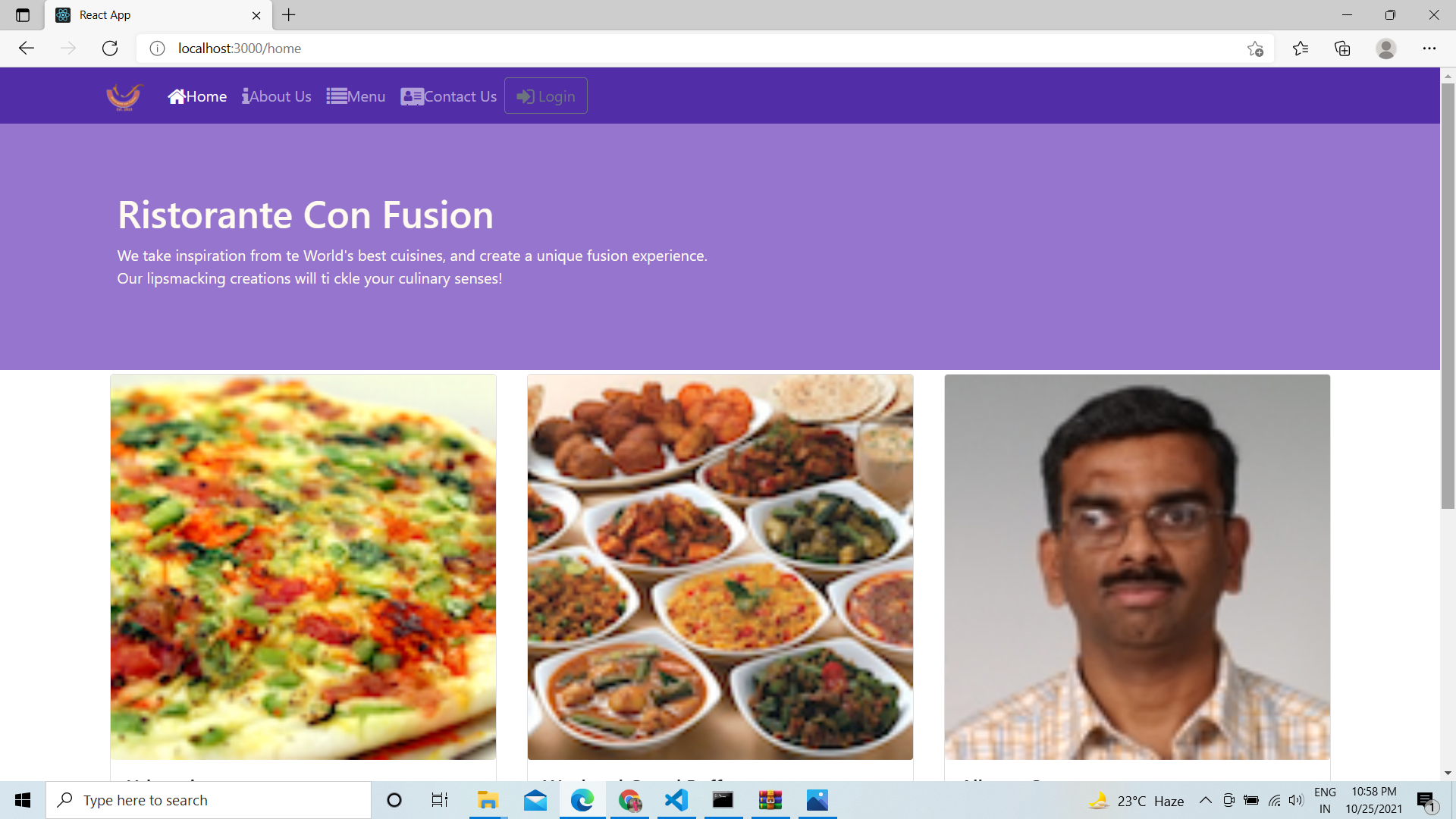Screen dimensions: 1456x819
Task: Open the Home nav link
Action: [197, 96]
